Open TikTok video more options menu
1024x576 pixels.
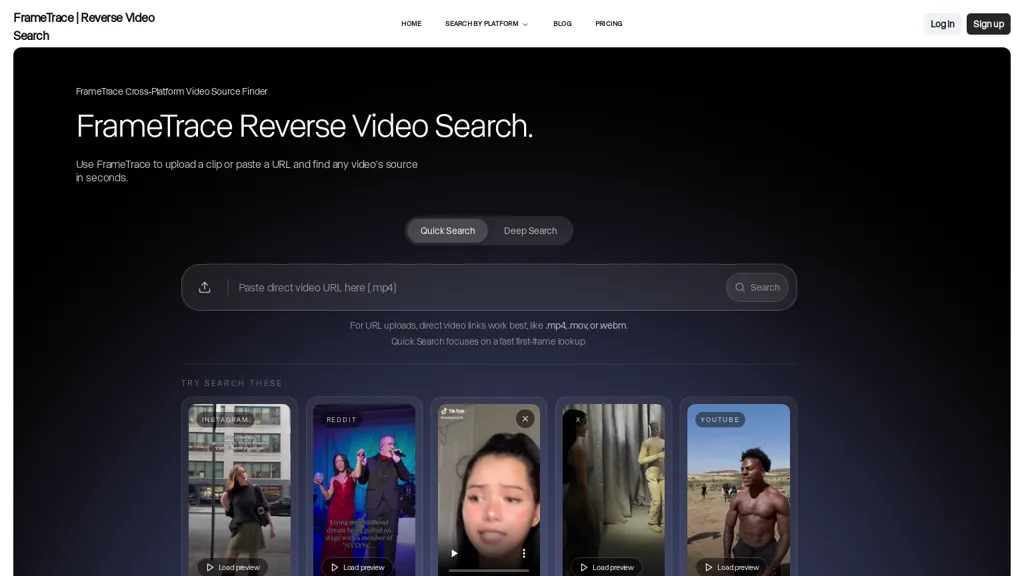point(524,553)
